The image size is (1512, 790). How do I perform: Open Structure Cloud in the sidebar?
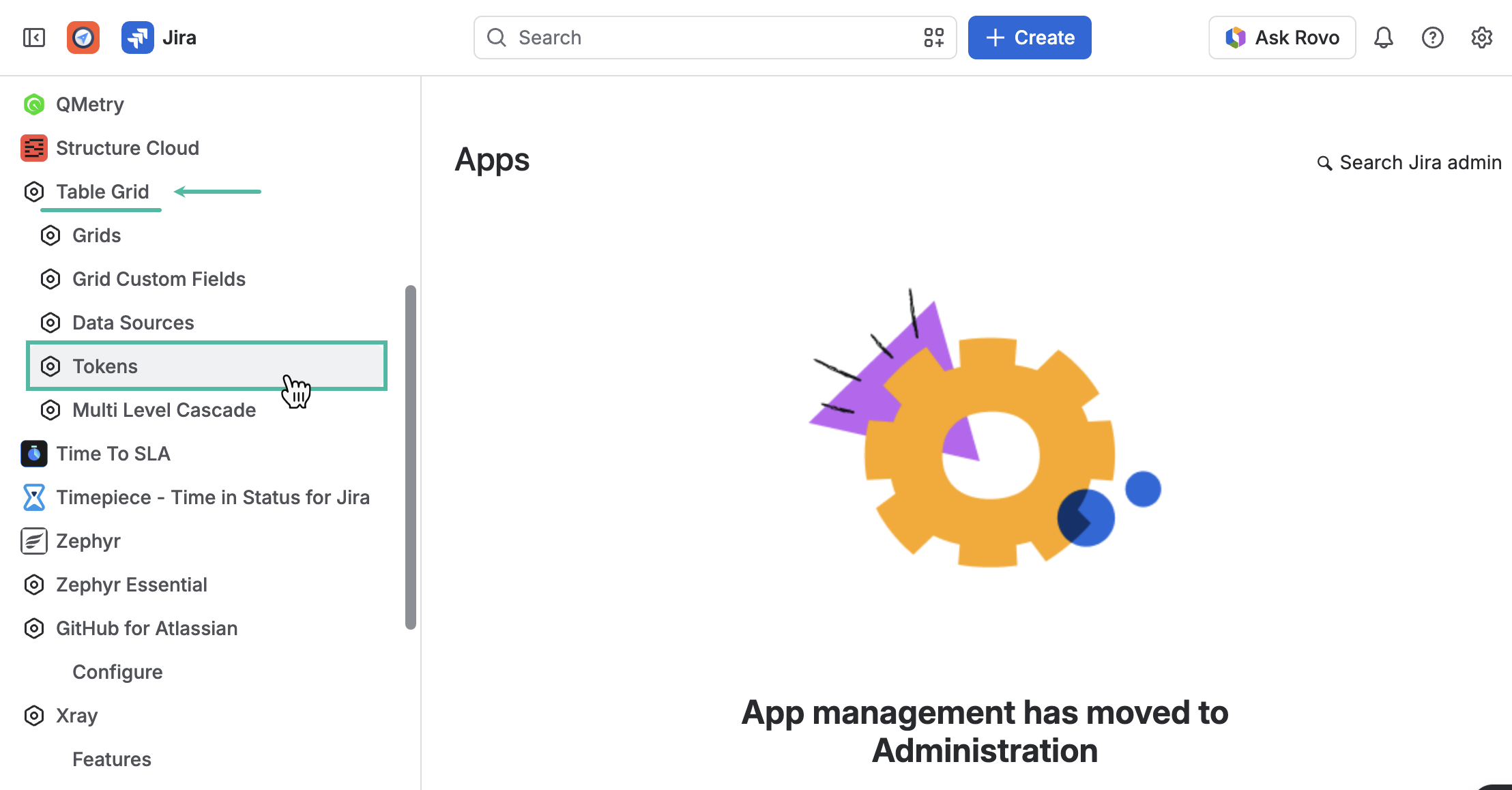pyautogui.click(x=128, y=148)
